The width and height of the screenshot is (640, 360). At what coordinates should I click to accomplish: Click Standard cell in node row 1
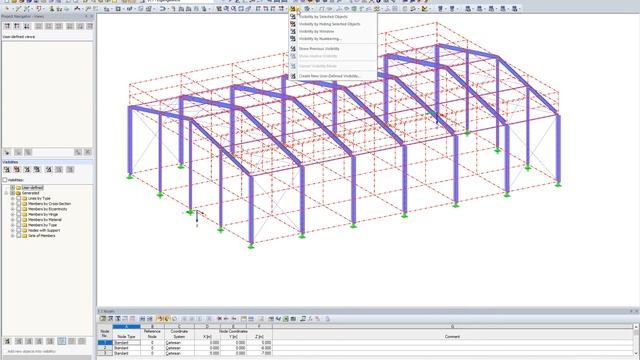[x=126, y=343]
